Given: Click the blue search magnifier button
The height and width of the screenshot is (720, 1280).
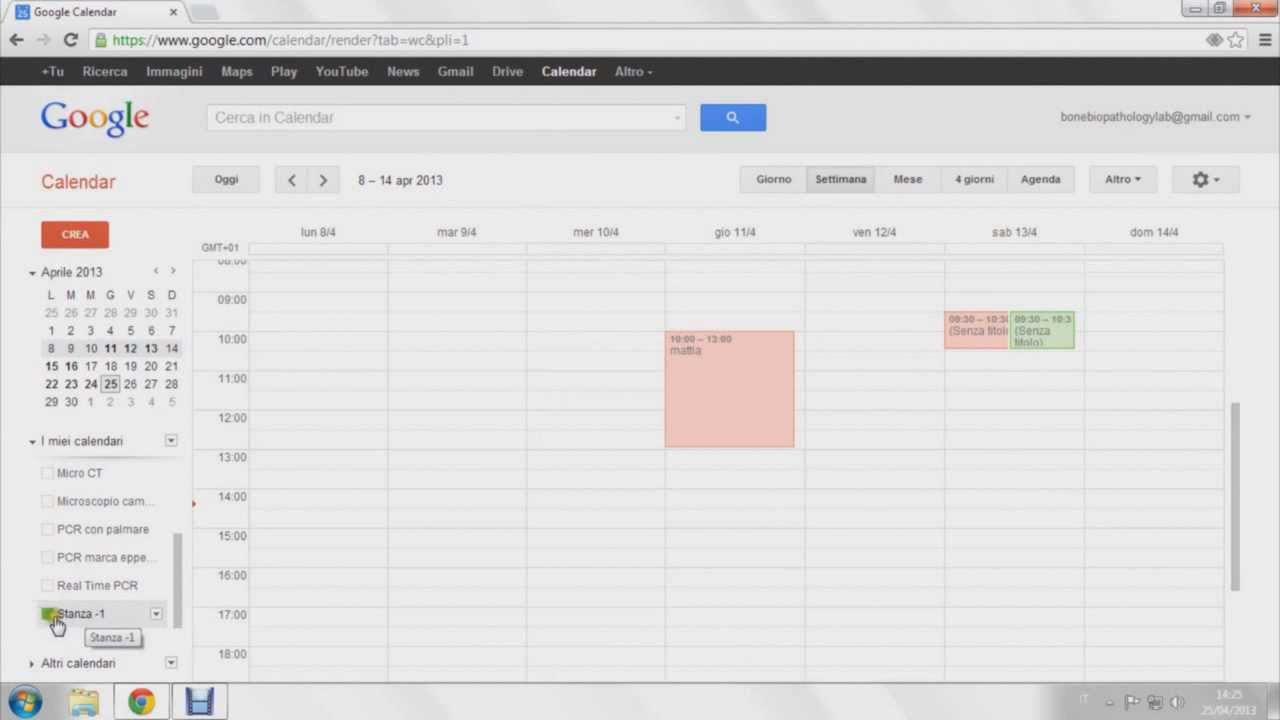Looking at the screenshot, I should coord(733,117).
